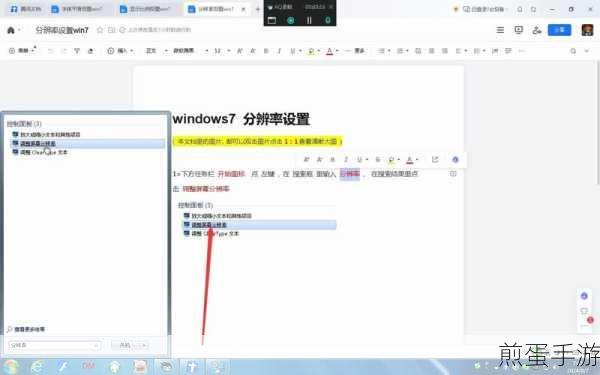Open the bullet list dropdown in toolbar
600x375 pixels.
[x=383, y=51]
